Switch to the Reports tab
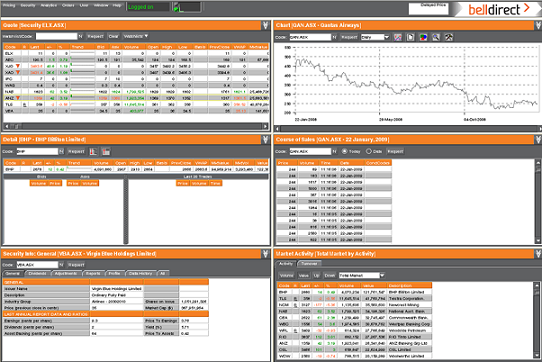Viewport: 542px width, 362px height. point(93,273)
